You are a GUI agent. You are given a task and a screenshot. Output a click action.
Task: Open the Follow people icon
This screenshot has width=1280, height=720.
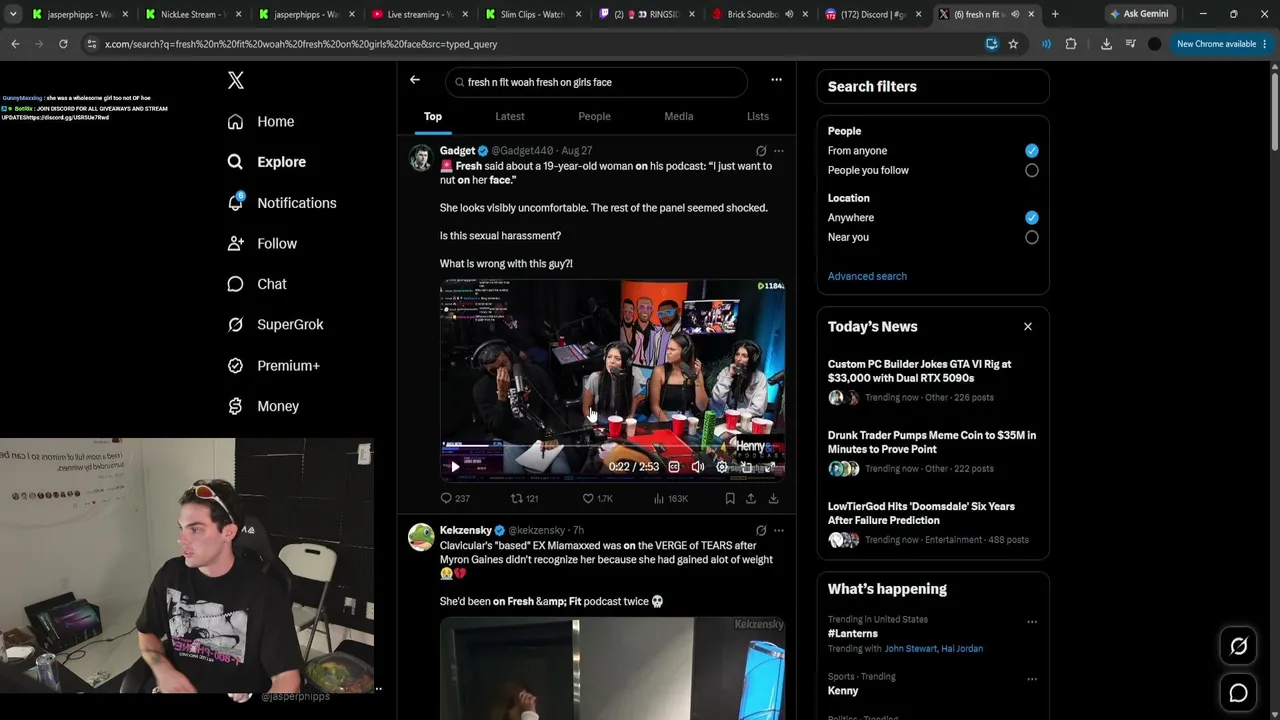(x=235, y=243)
